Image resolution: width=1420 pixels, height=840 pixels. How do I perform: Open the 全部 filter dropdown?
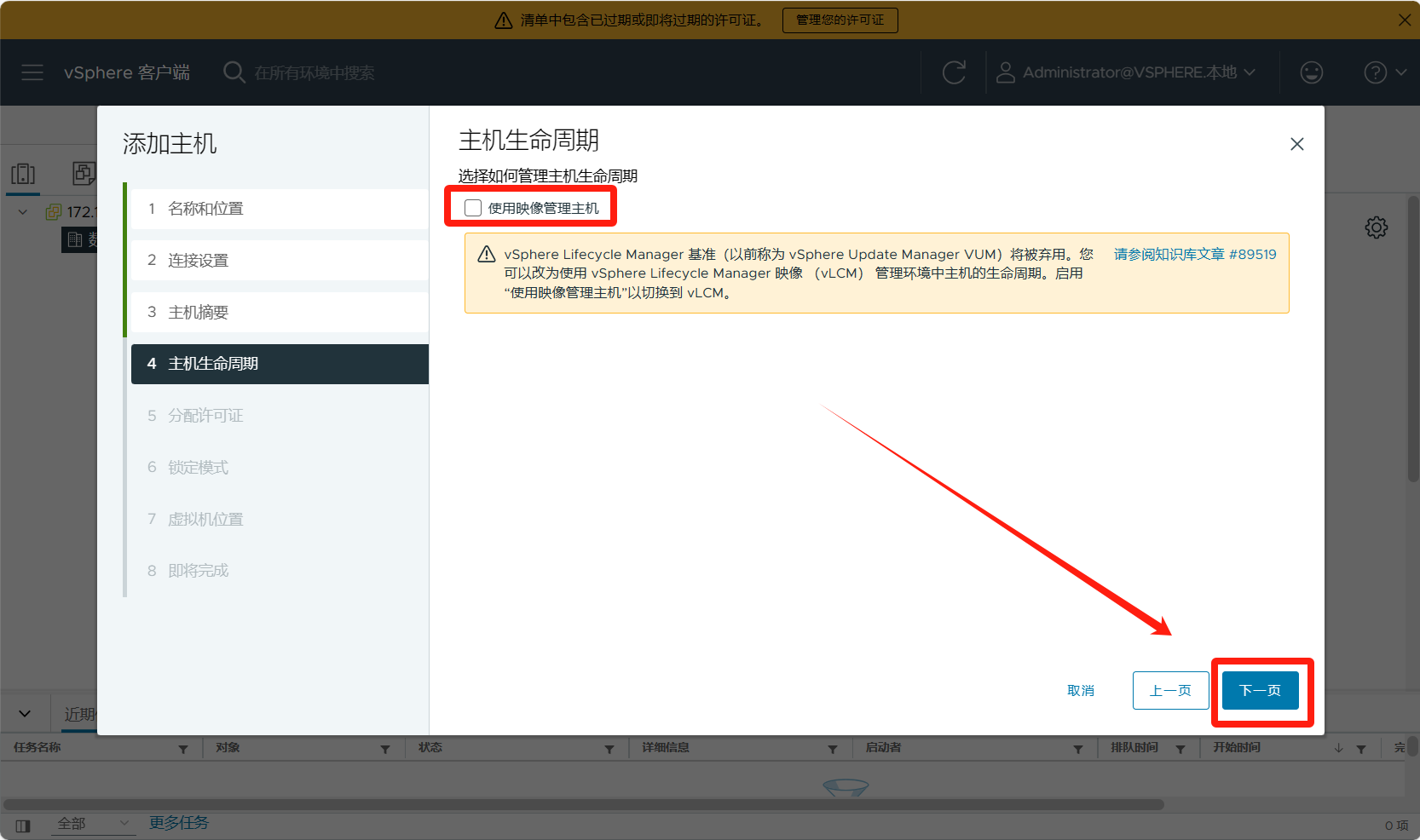coord(92,823)
